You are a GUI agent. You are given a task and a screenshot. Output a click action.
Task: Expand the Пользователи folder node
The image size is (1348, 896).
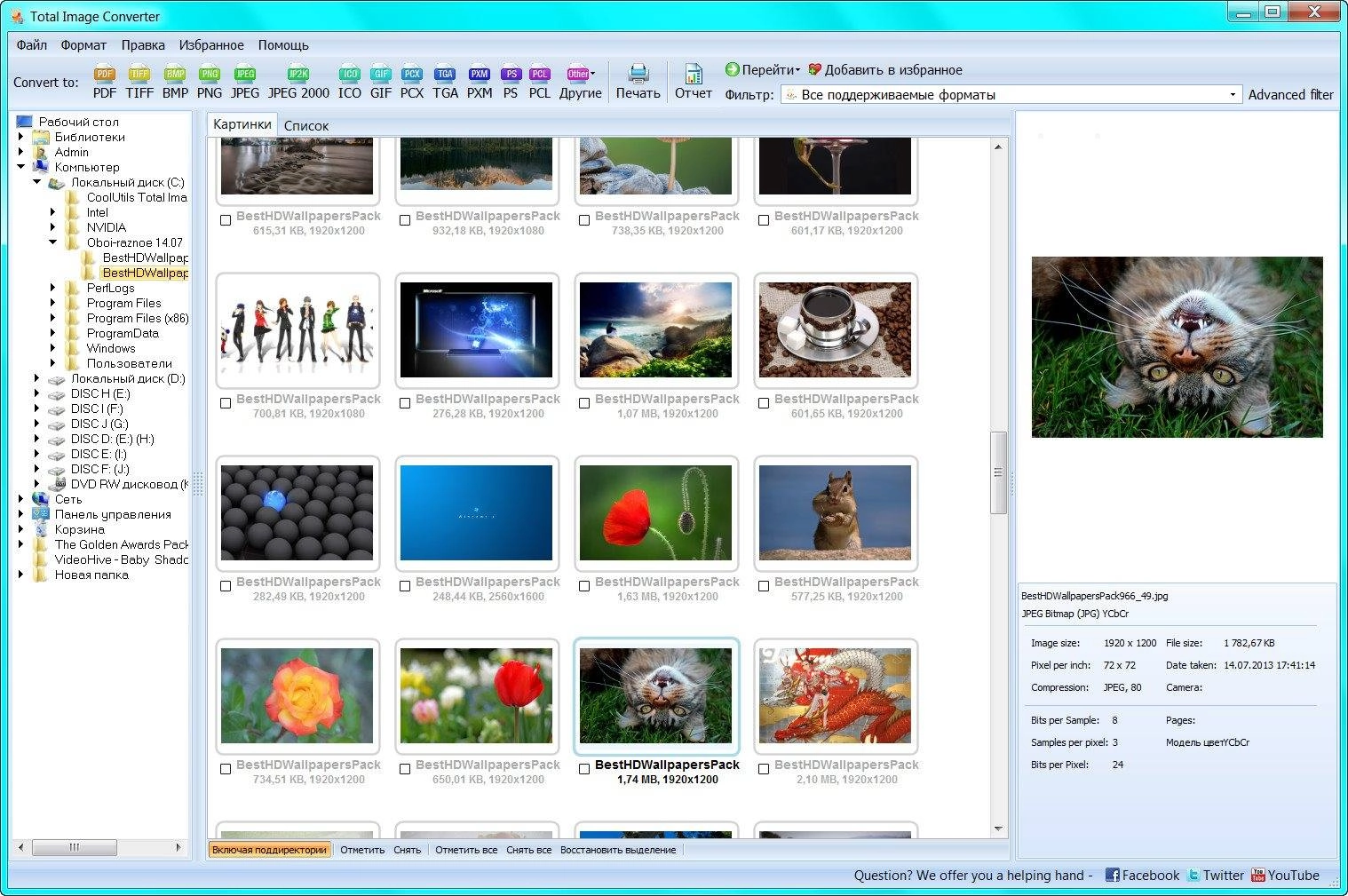point(52,363)
